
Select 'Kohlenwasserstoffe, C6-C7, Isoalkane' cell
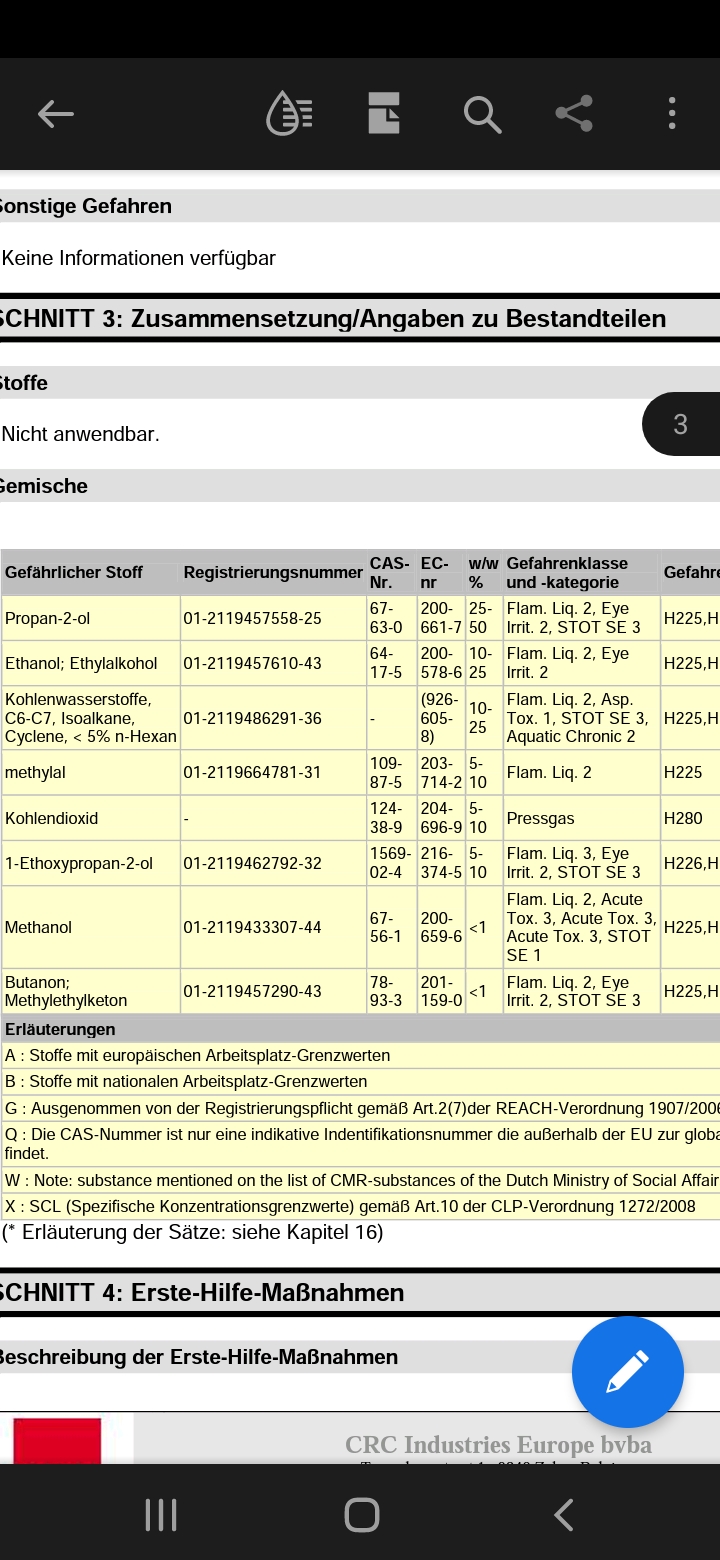[91, 718]
